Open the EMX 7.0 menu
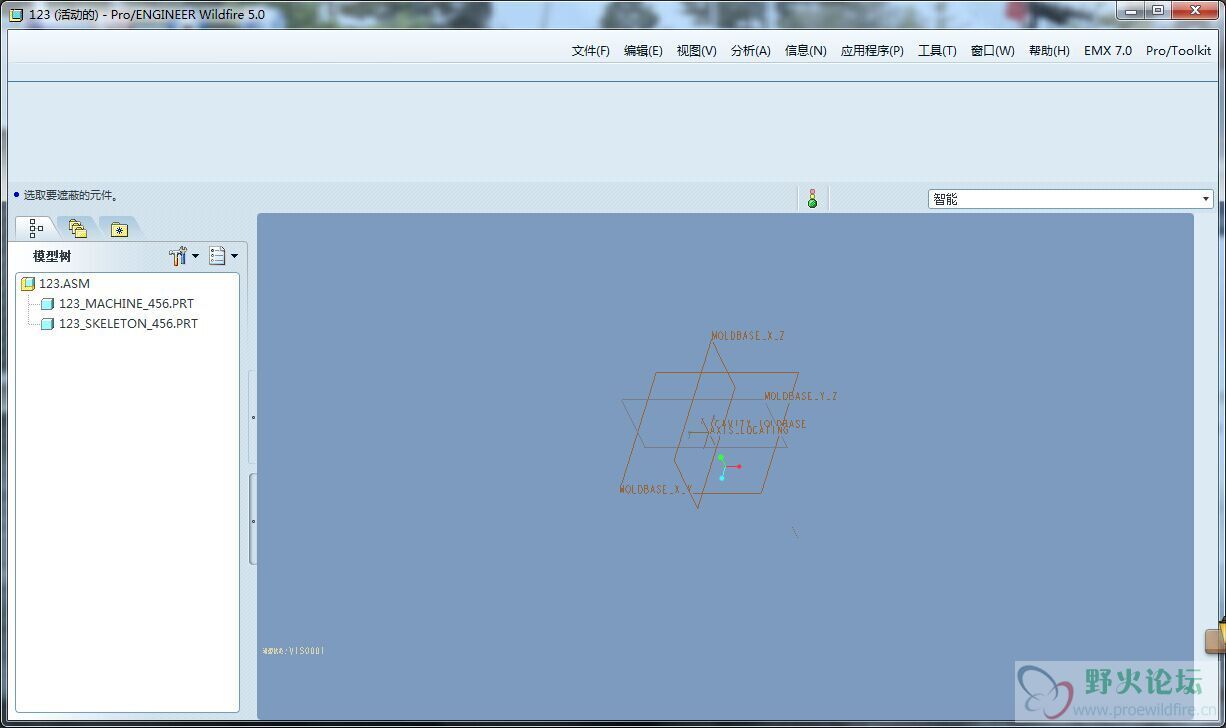 tap(1108, 51)
